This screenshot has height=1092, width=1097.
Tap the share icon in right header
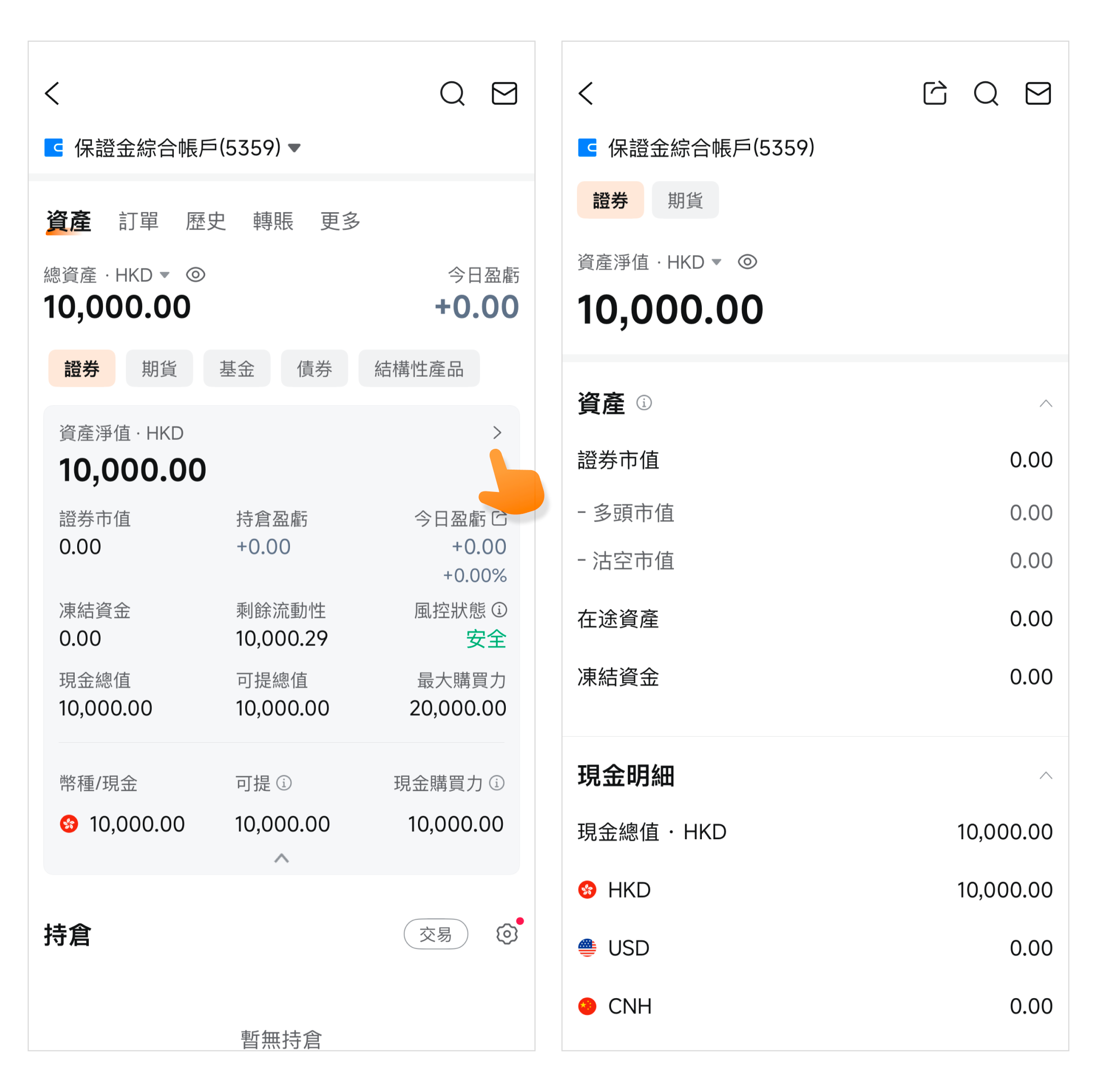coord(934,93)
